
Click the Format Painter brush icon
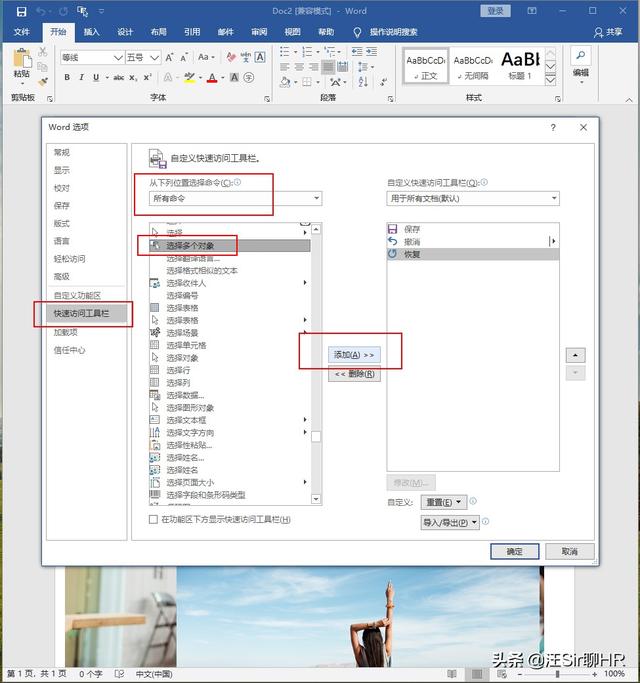click(x=43, y=81)
